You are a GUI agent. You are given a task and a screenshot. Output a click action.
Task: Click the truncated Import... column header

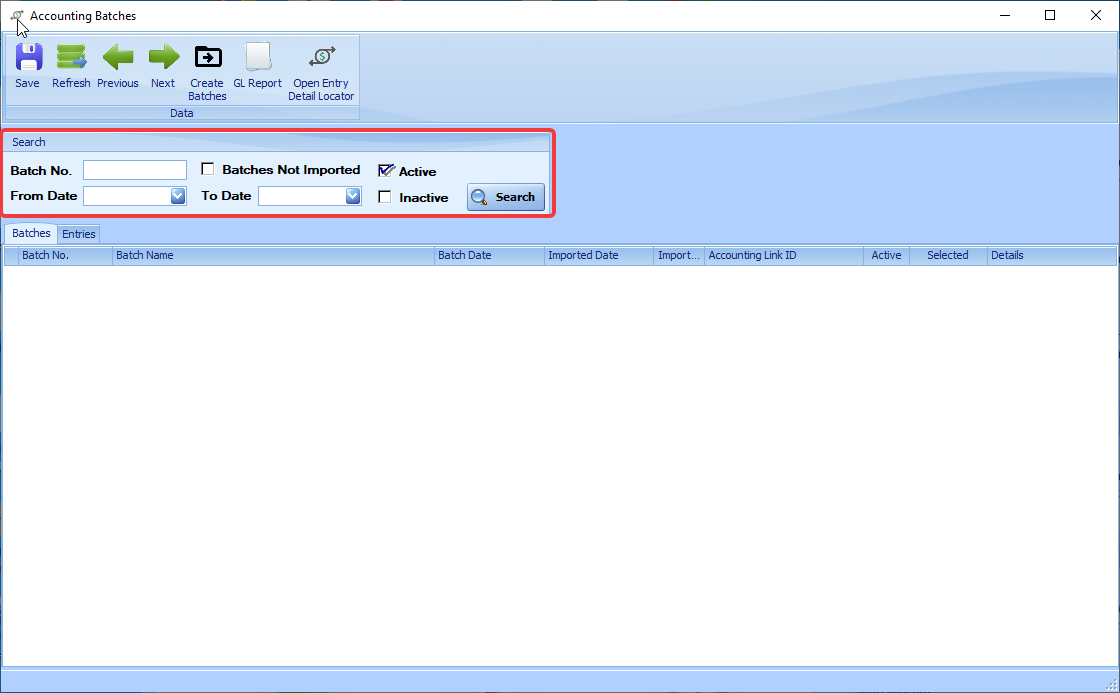tap(679, 256)
